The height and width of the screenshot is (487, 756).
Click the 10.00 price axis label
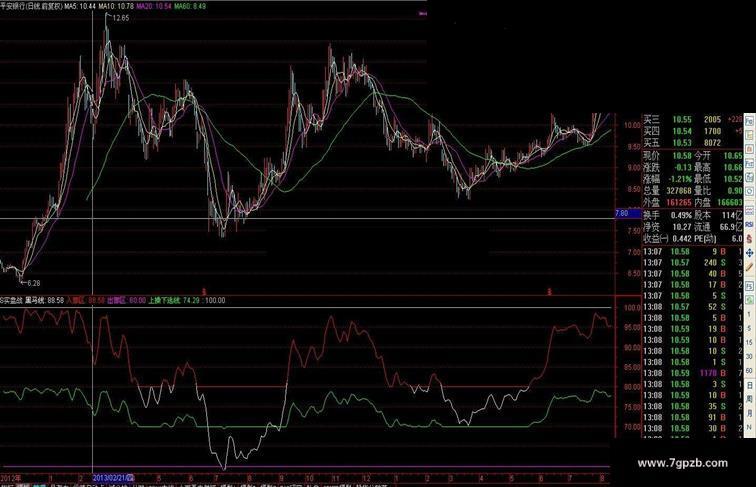[632, 125]
